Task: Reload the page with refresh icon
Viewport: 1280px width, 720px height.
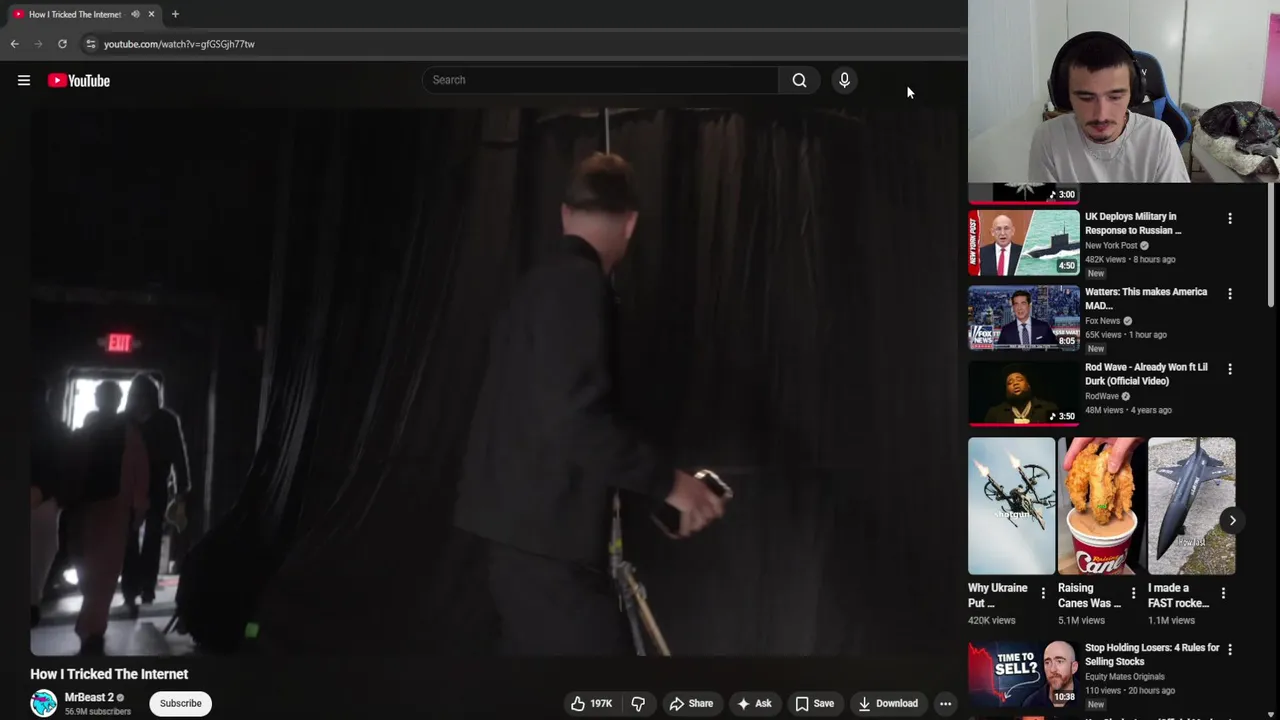Action: 62,44
